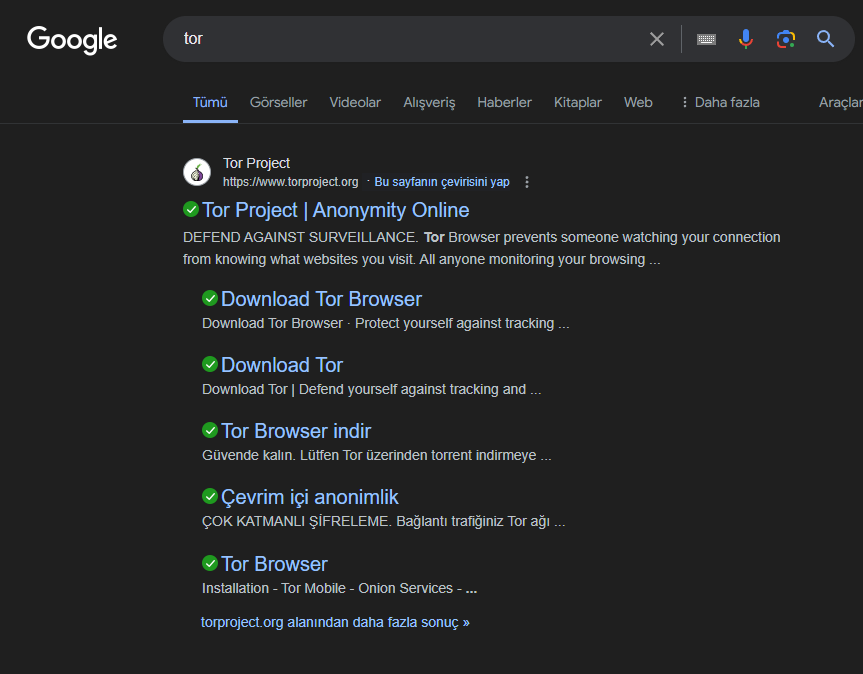Focus the search input containing tor
The height and width of the screenshot is (674, 863).
pos(400,39)
